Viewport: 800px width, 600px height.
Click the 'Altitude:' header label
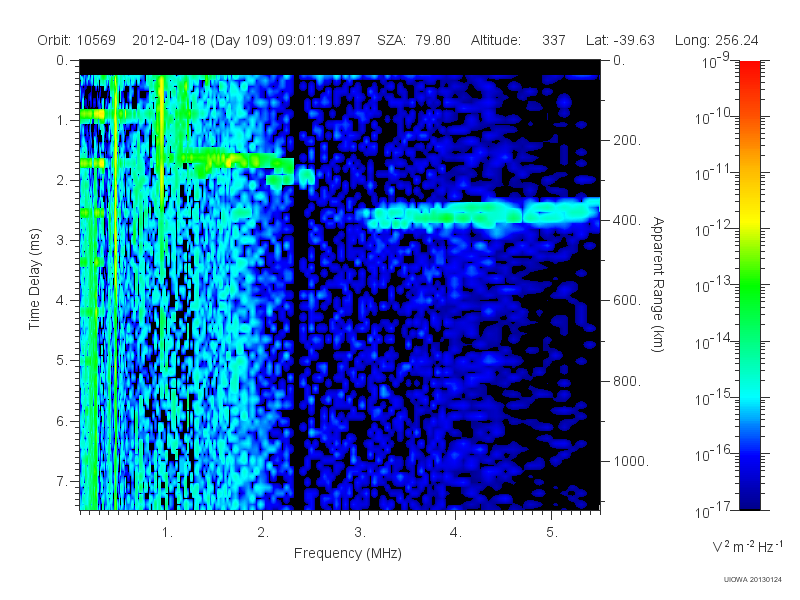pos(495,40)
